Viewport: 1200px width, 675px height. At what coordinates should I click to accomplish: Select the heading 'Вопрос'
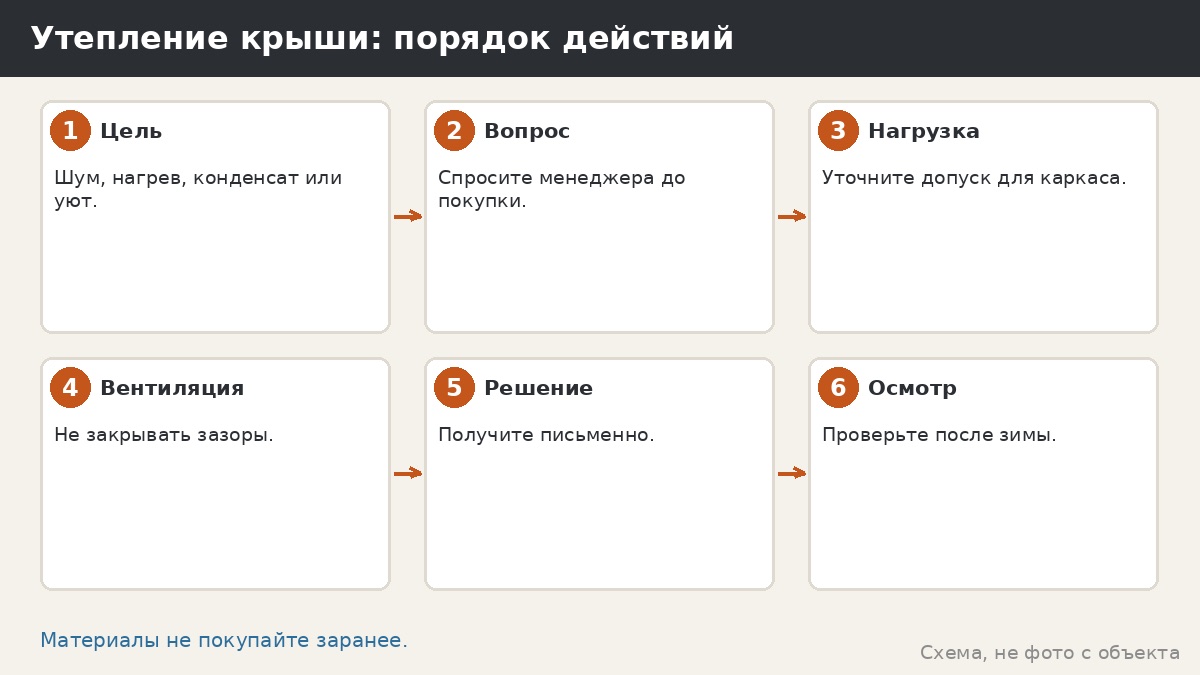tap(527, 132)
